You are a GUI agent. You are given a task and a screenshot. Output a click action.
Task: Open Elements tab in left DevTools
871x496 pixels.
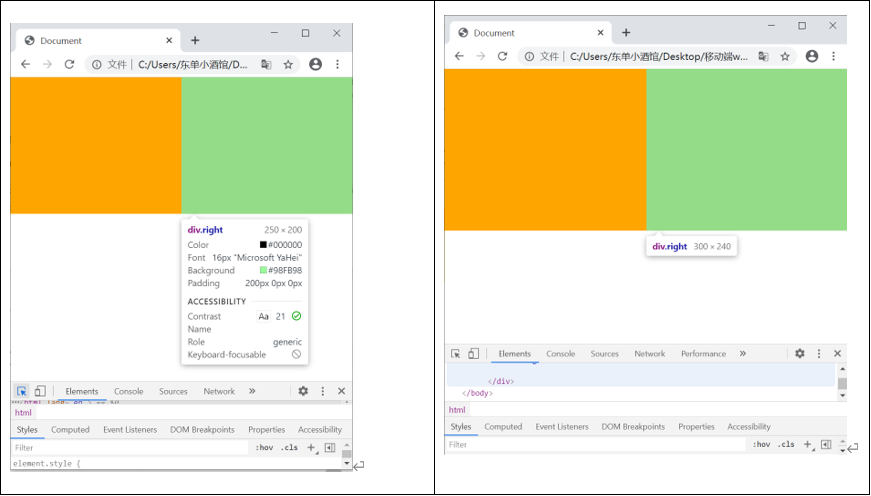(x=82, y=391)
